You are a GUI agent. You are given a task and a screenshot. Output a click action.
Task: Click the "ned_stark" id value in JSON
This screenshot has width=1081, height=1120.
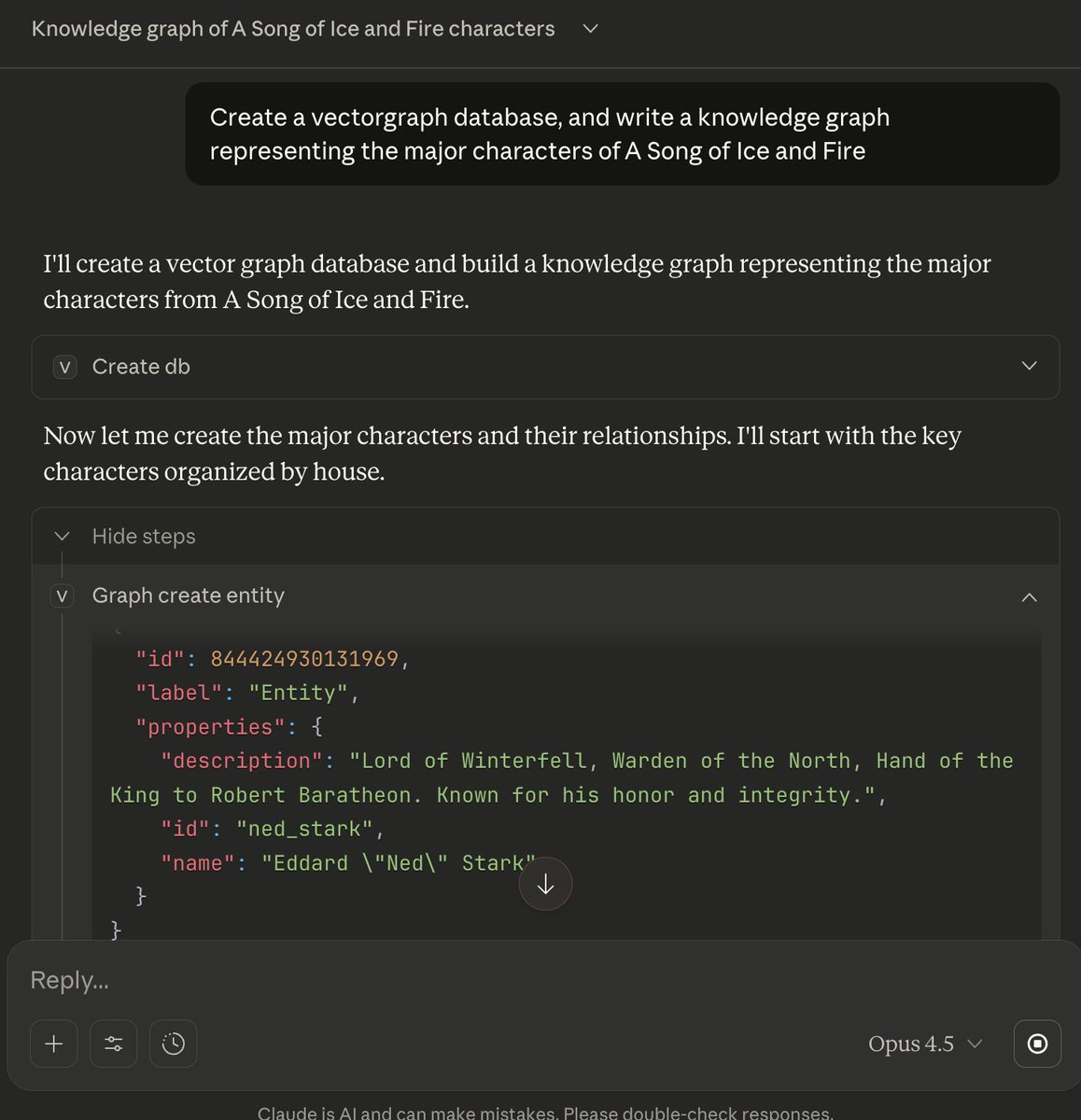[304, 829]
